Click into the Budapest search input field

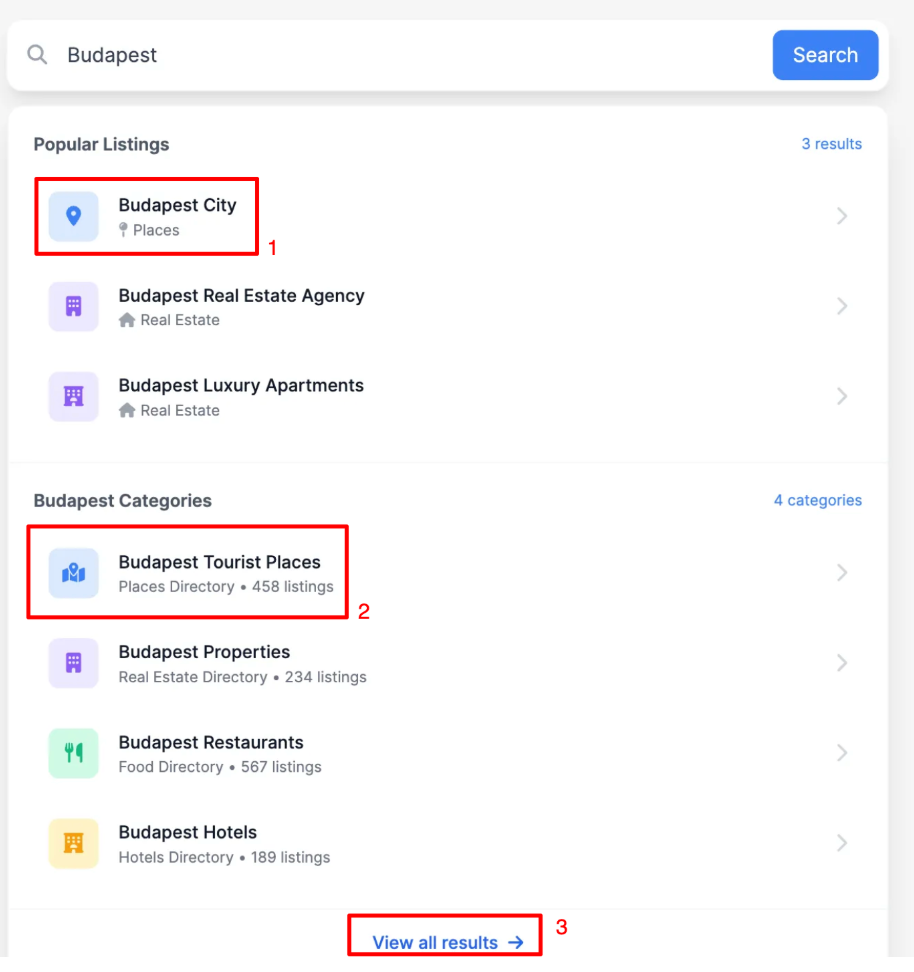400,55
